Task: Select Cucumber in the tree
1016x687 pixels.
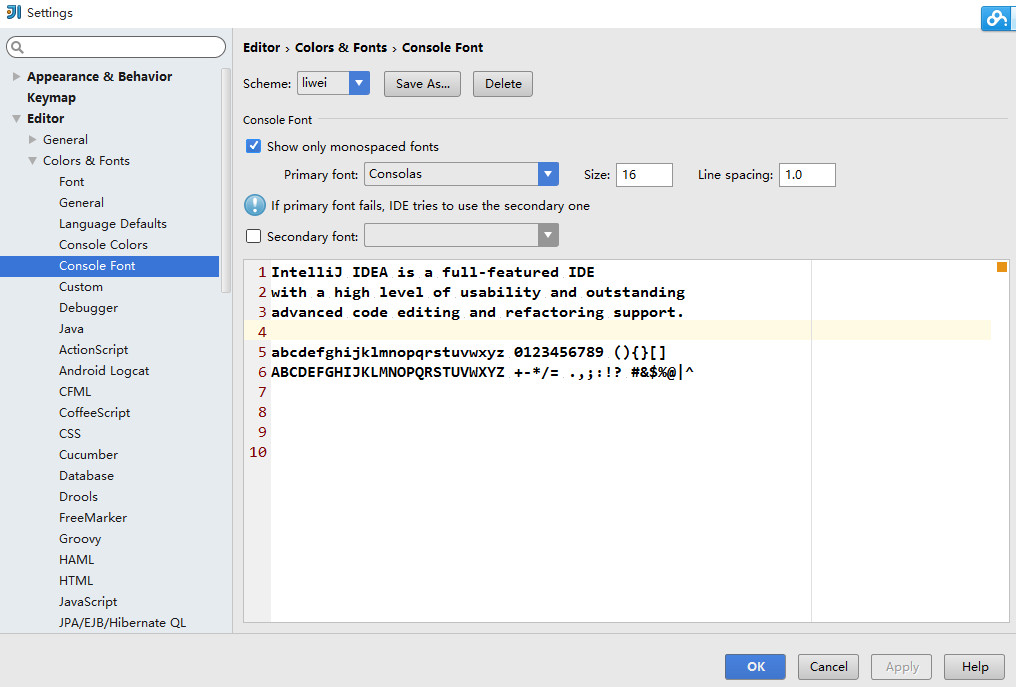Action: (88, 454)
